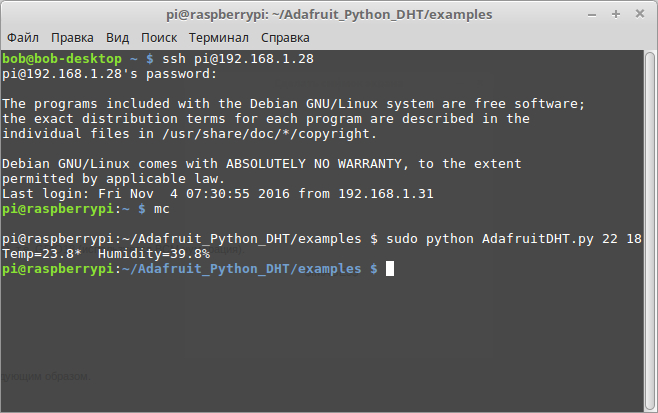Maximize the terminal window with plus icon
Image resolution: width=658 pixels, height=413 pixels.
point(616,14)
